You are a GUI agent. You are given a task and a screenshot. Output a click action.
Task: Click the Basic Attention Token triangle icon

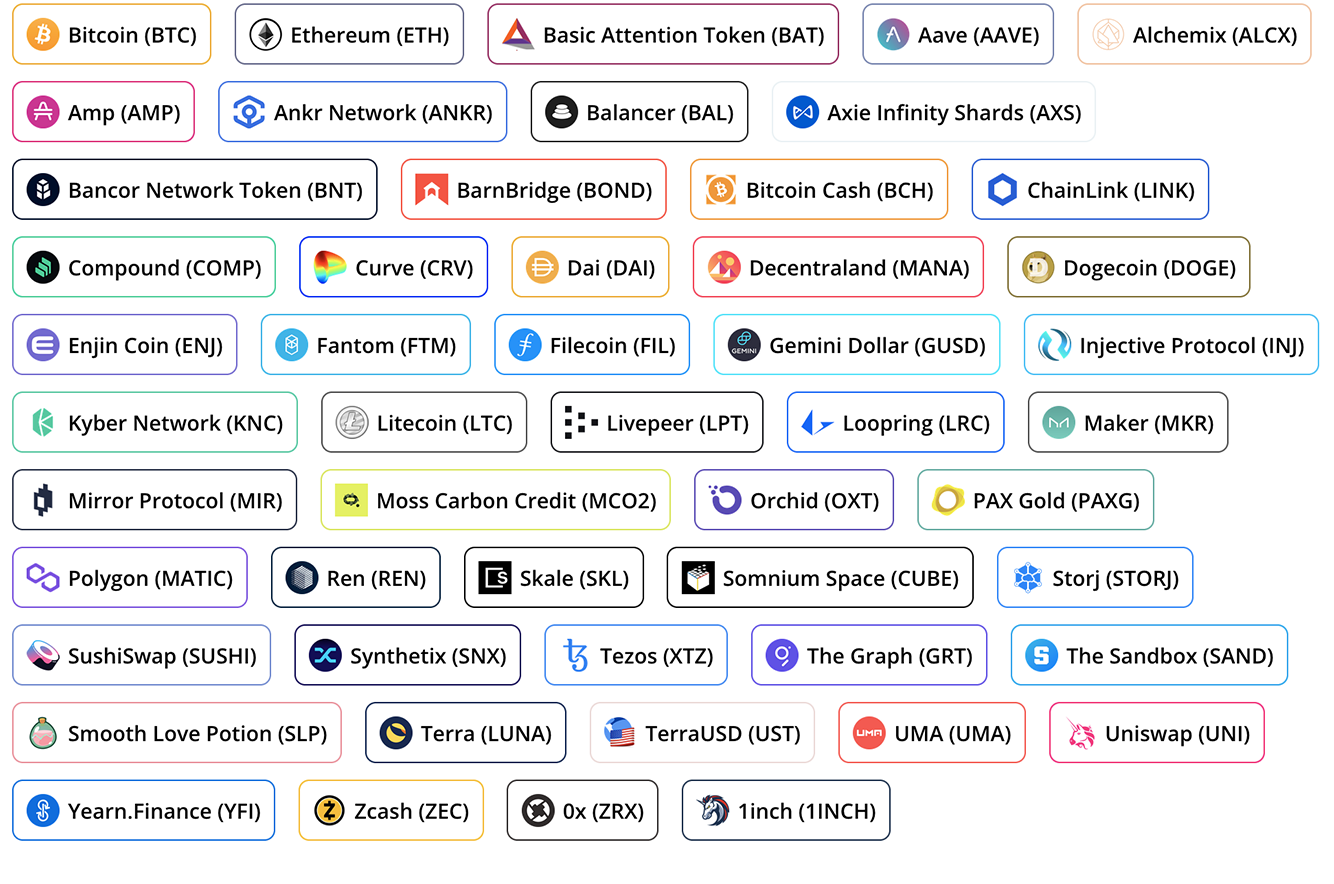coord(518,35)
